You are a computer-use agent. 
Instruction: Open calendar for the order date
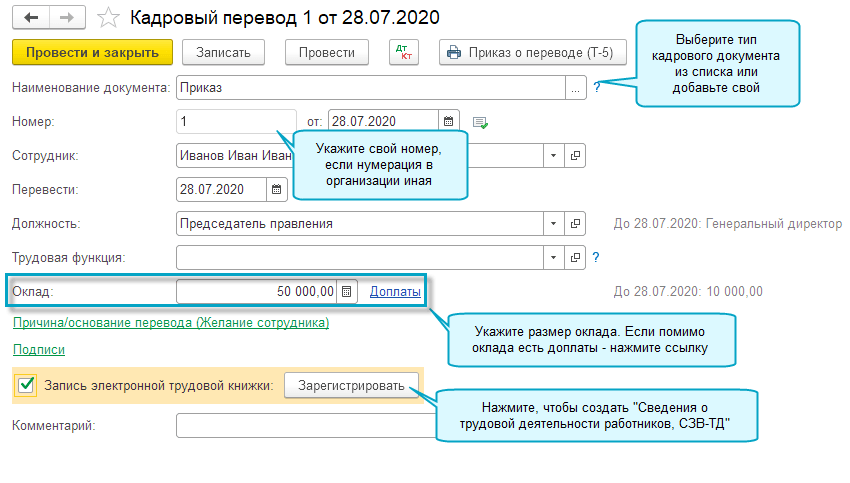450,121
